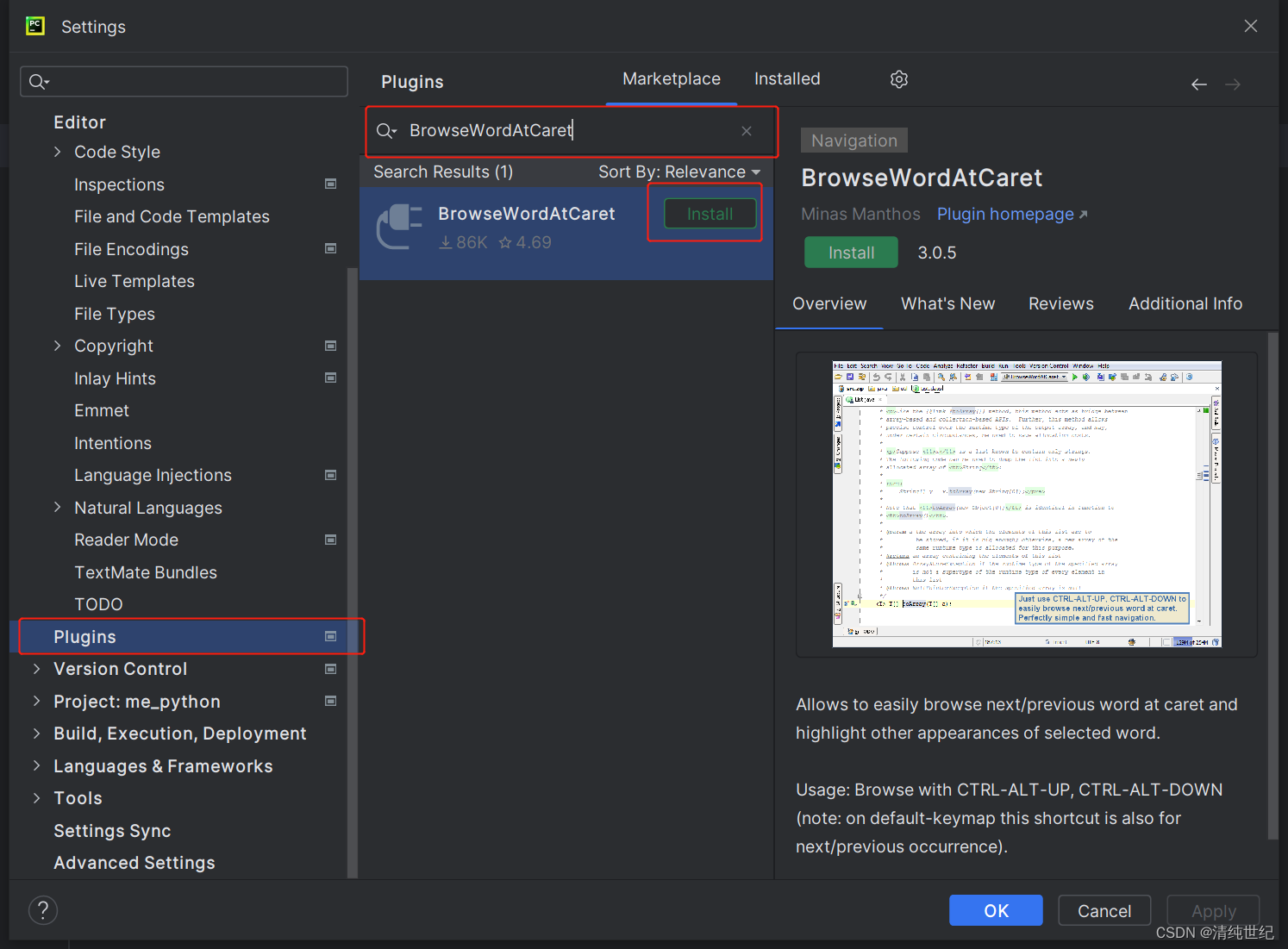Click the project-level icon next to Project: me_python
This screenshot has width=1288, height=949.
330,701
